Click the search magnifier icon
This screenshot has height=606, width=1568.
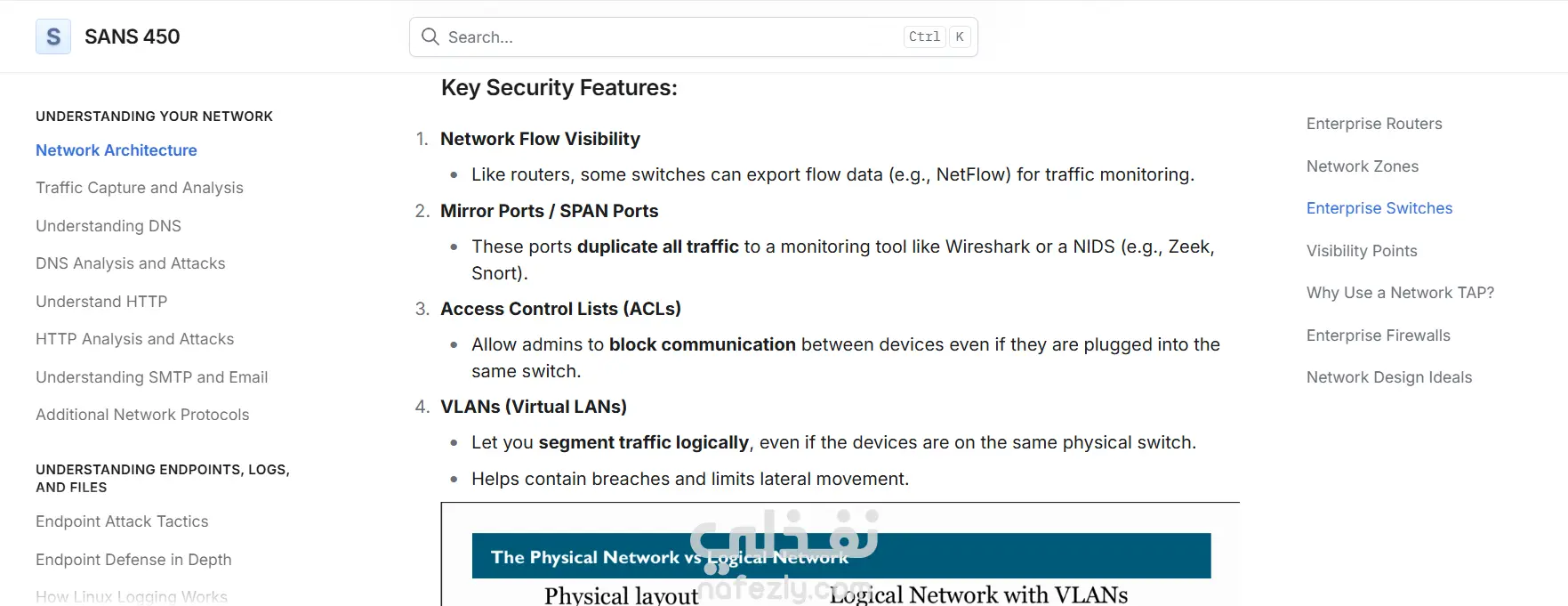pos(430,36)
